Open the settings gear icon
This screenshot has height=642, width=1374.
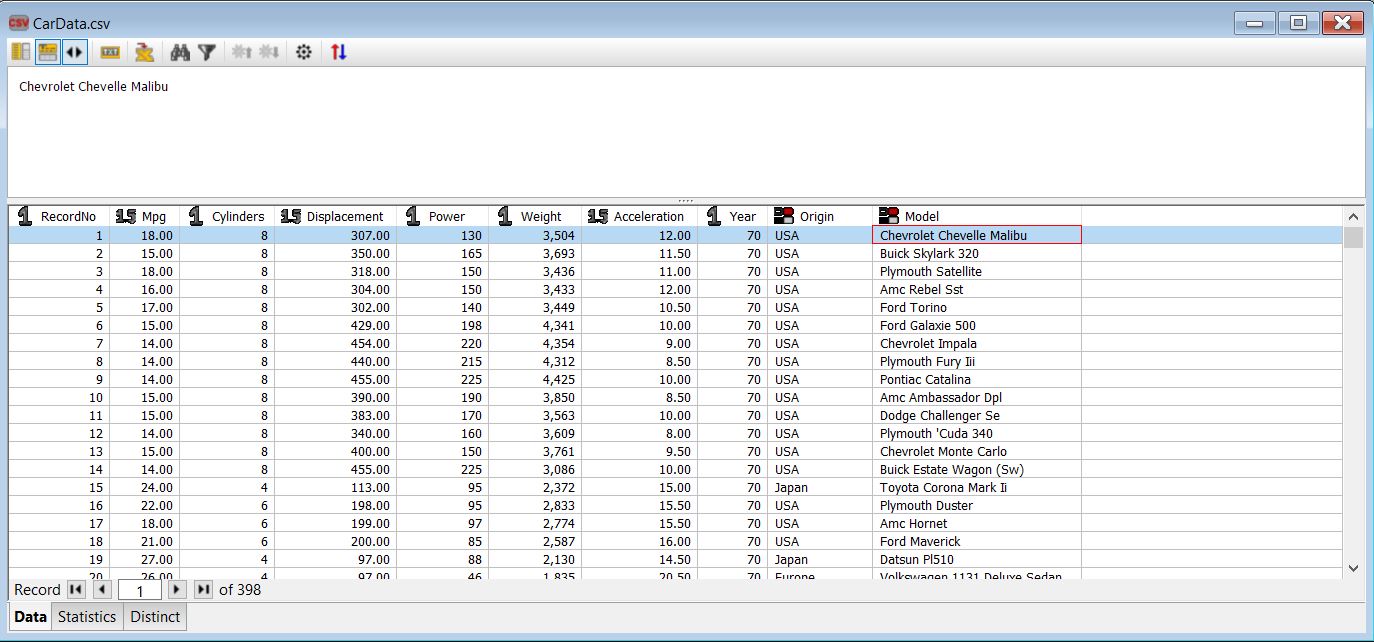pyautogui.click(x=302, y=51)
